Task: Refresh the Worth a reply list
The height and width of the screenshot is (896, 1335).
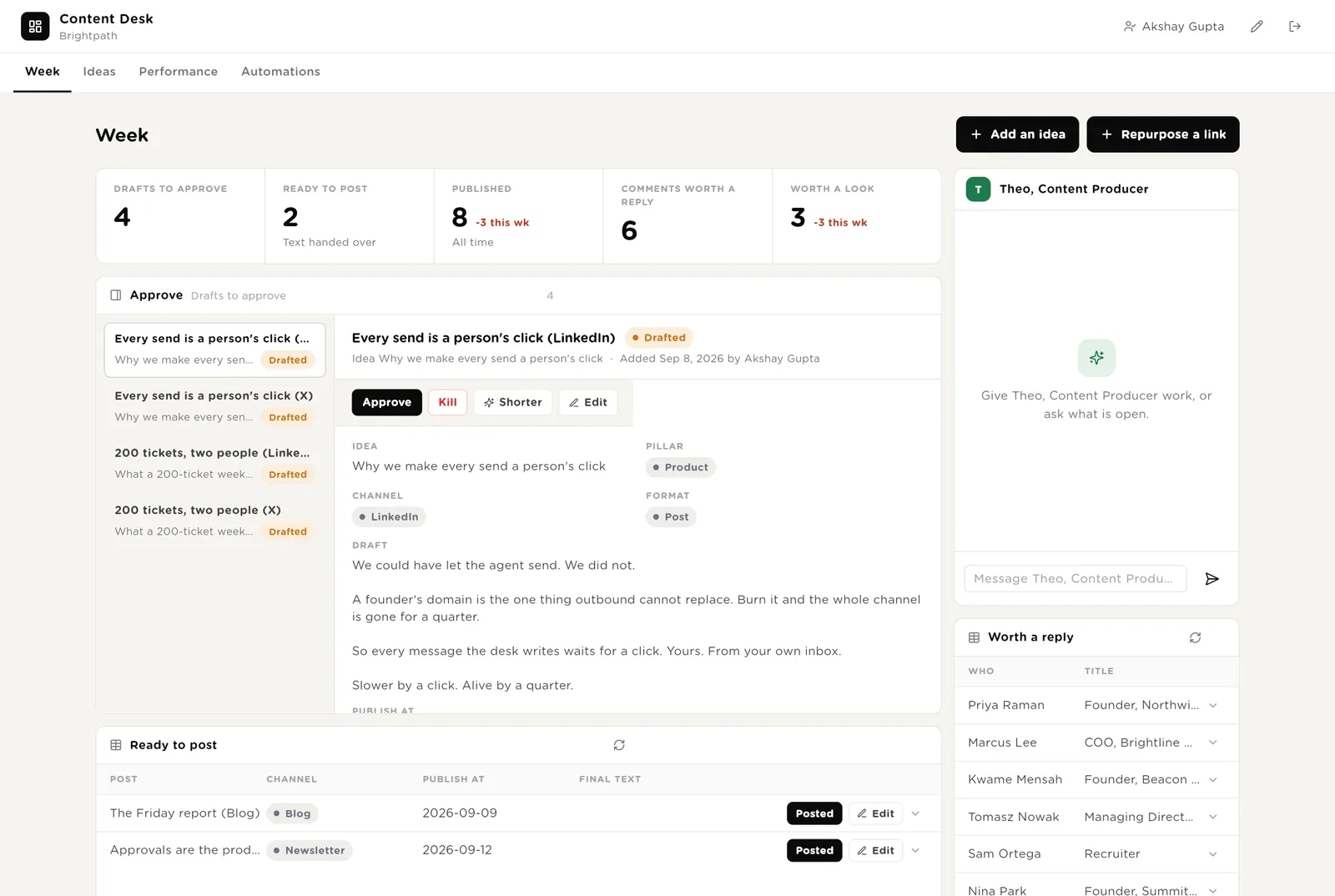Action: [1195, 637]
